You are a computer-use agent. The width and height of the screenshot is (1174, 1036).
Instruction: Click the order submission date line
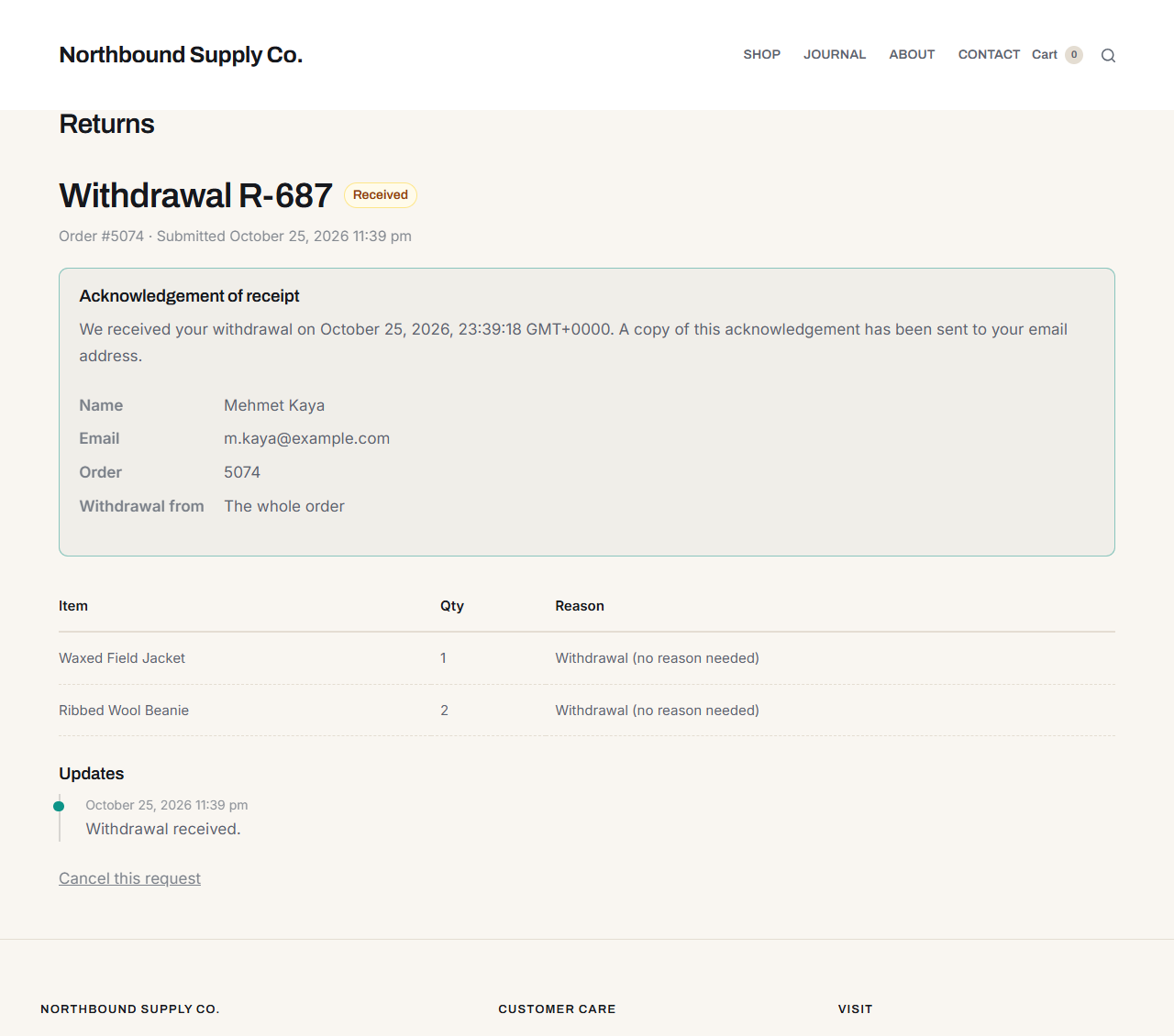tap(235, 237)
